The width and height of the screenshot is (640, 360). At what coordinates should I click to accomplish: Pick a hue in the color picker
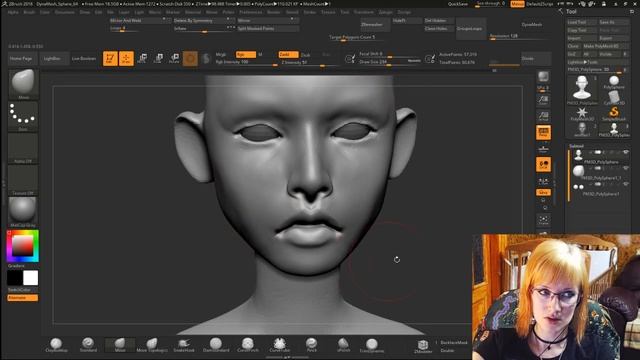23,246
